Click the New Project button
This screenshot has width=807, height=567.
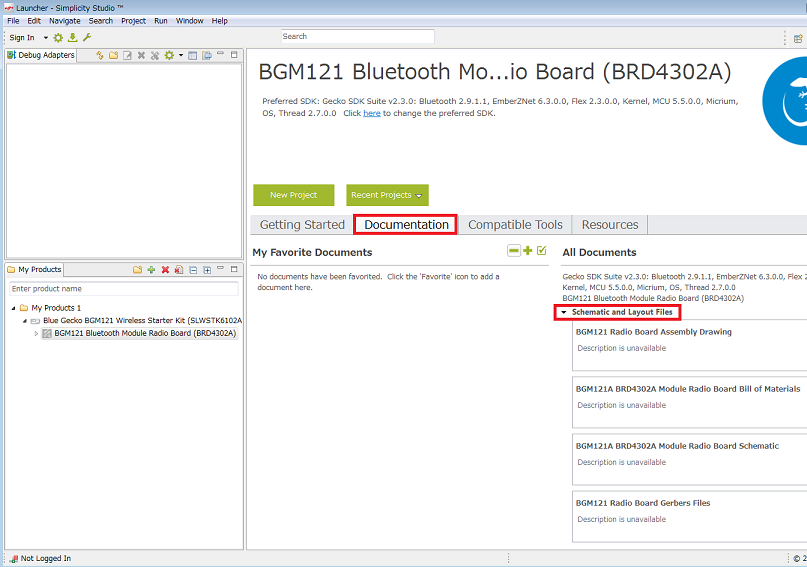pos(294,195)
